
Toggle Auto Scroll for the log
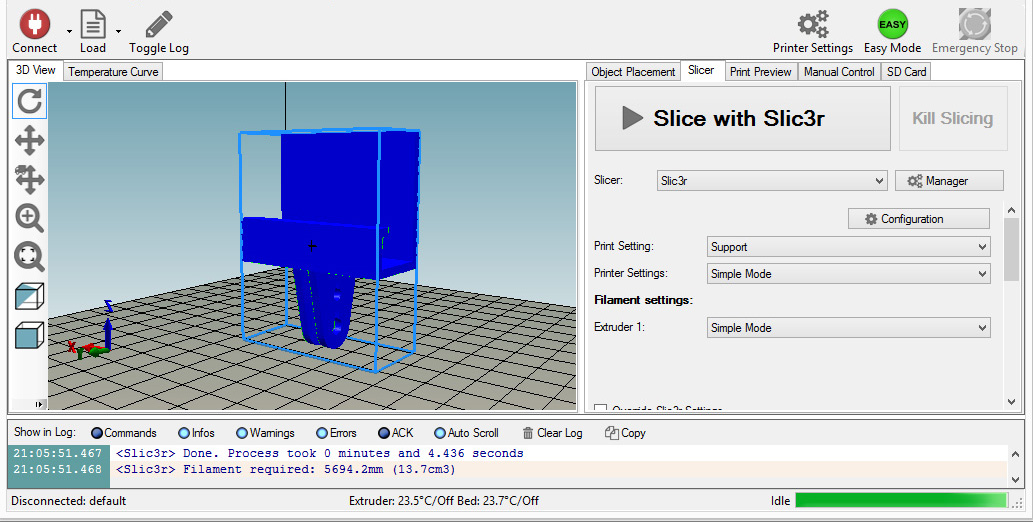(466, 433)
